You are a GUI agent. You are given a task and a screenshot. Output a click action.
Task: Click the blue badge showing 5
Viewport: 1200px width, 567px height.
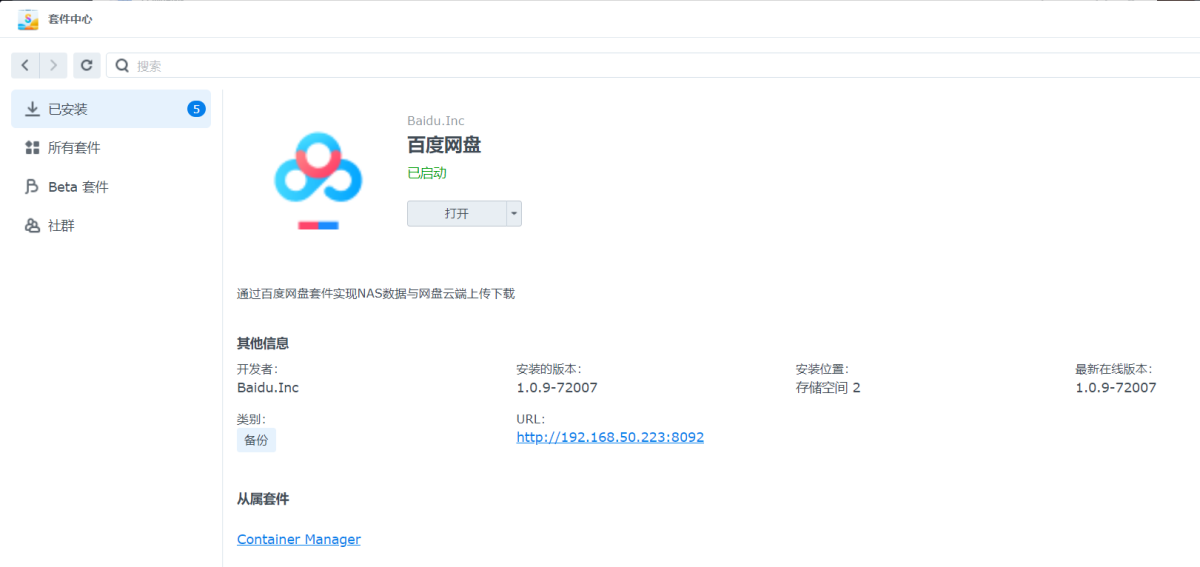tap(196, 109)
